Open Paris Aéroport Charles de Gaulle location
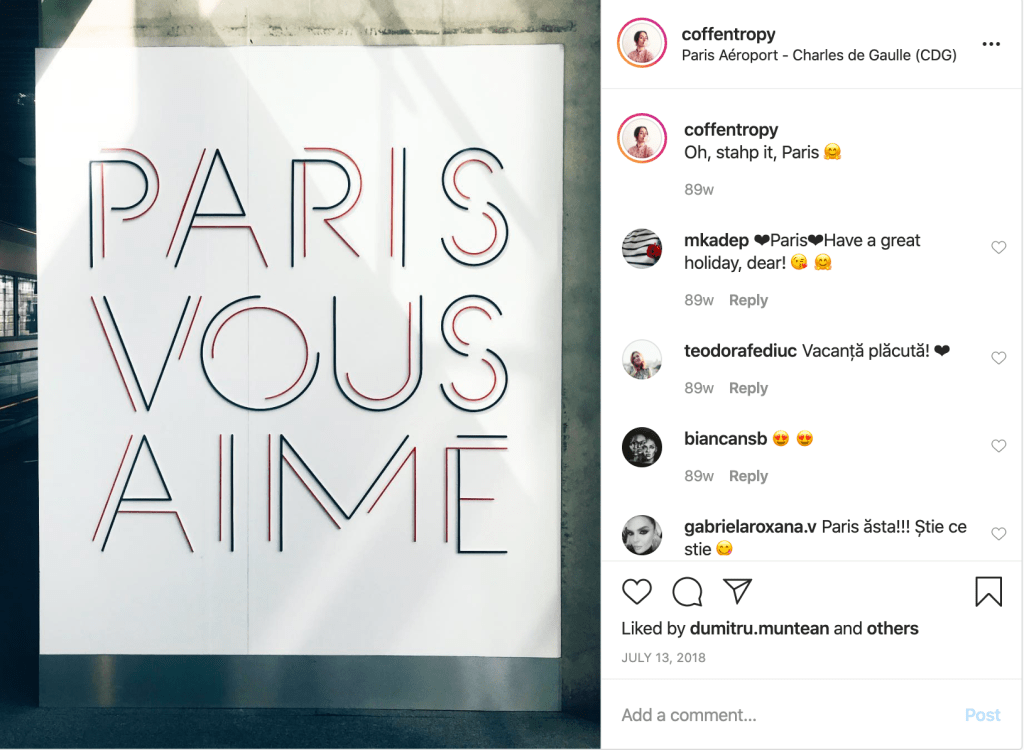 click(819, 55)
